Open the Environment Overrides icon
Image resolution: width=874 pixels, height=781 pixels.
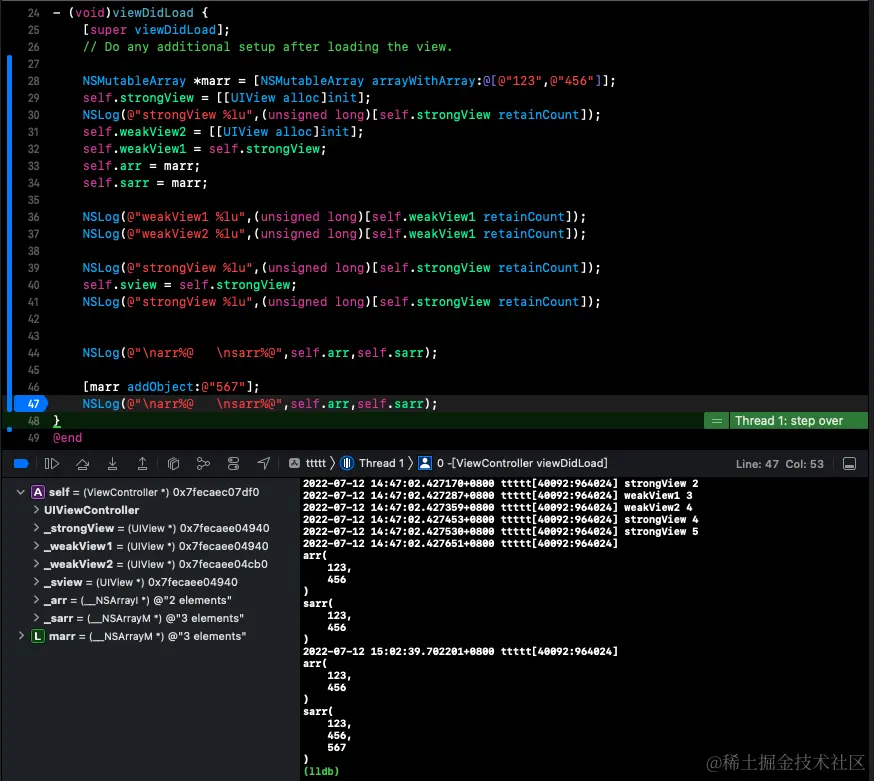coord(234,463)
